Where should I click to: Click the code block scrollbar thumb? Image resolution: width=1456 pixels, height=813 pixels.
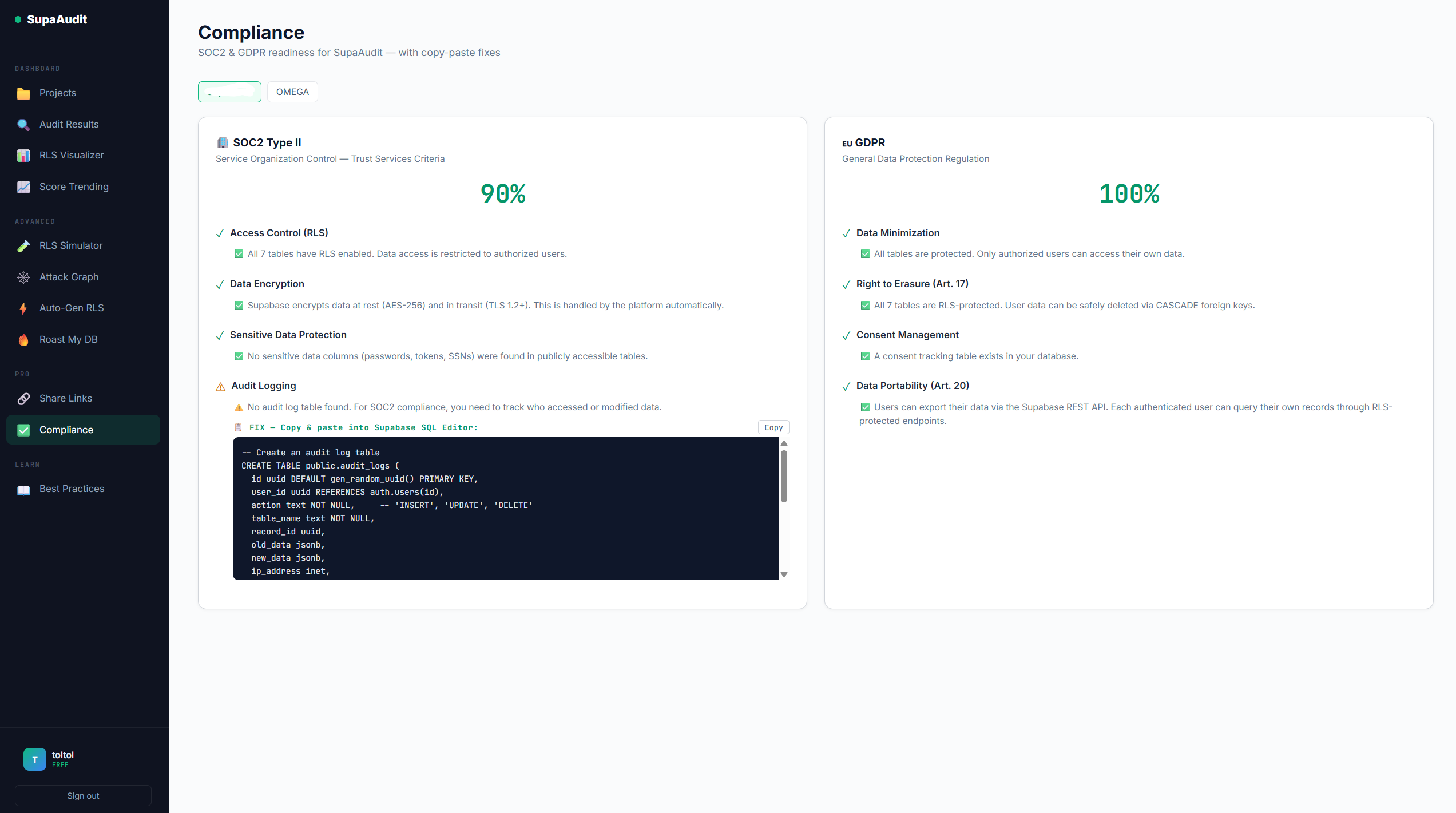pos(784,477)
